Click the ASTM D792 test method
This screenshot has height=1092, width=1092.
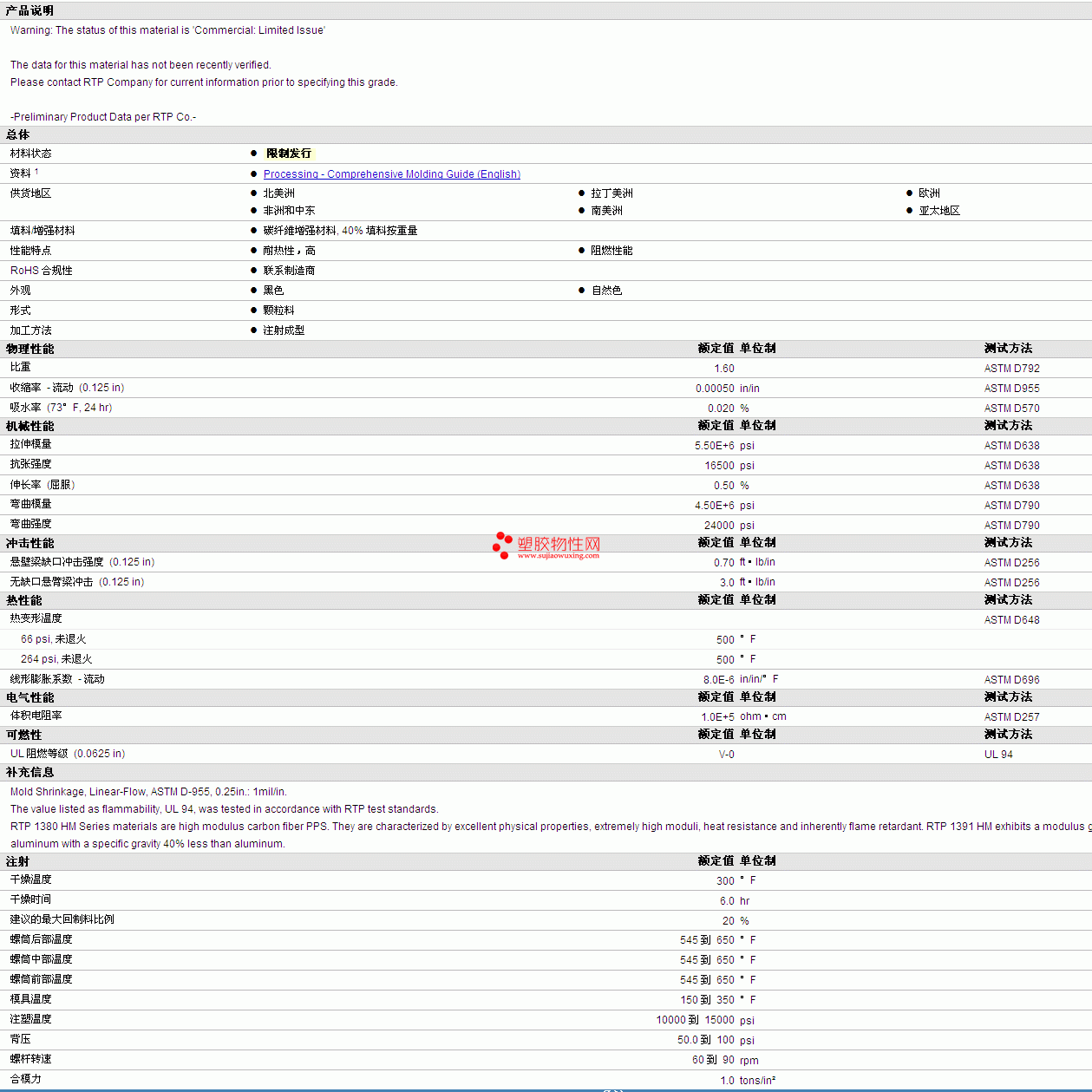pos(1011,369)
